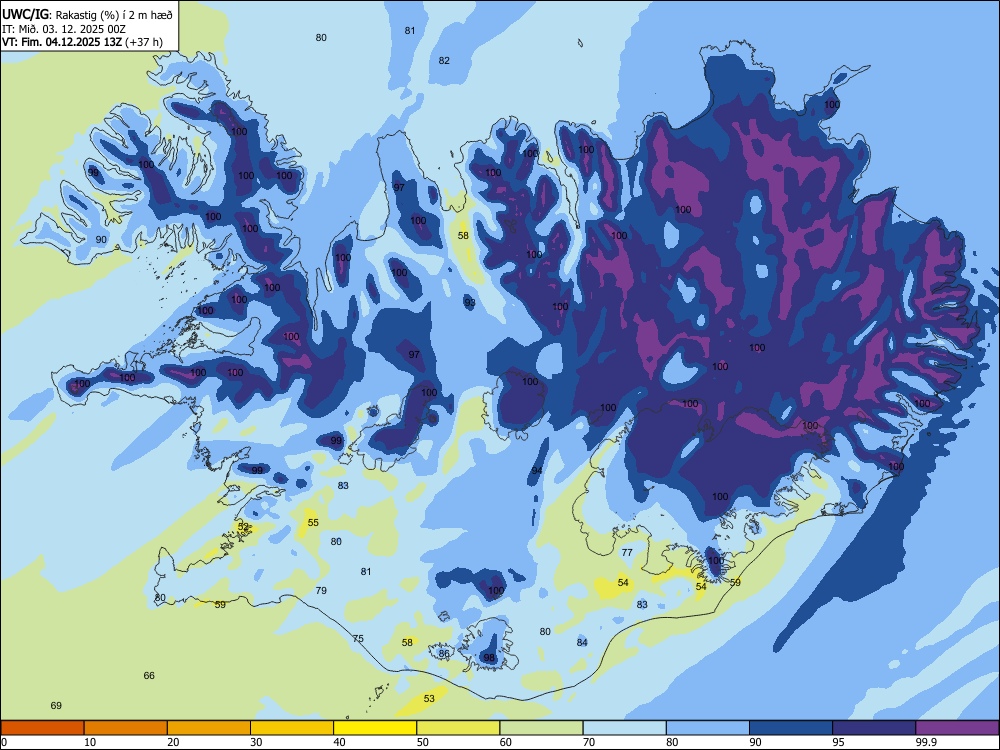
Task: Click the '55' humidity value on the map
Action: click(x=313, y=522)
